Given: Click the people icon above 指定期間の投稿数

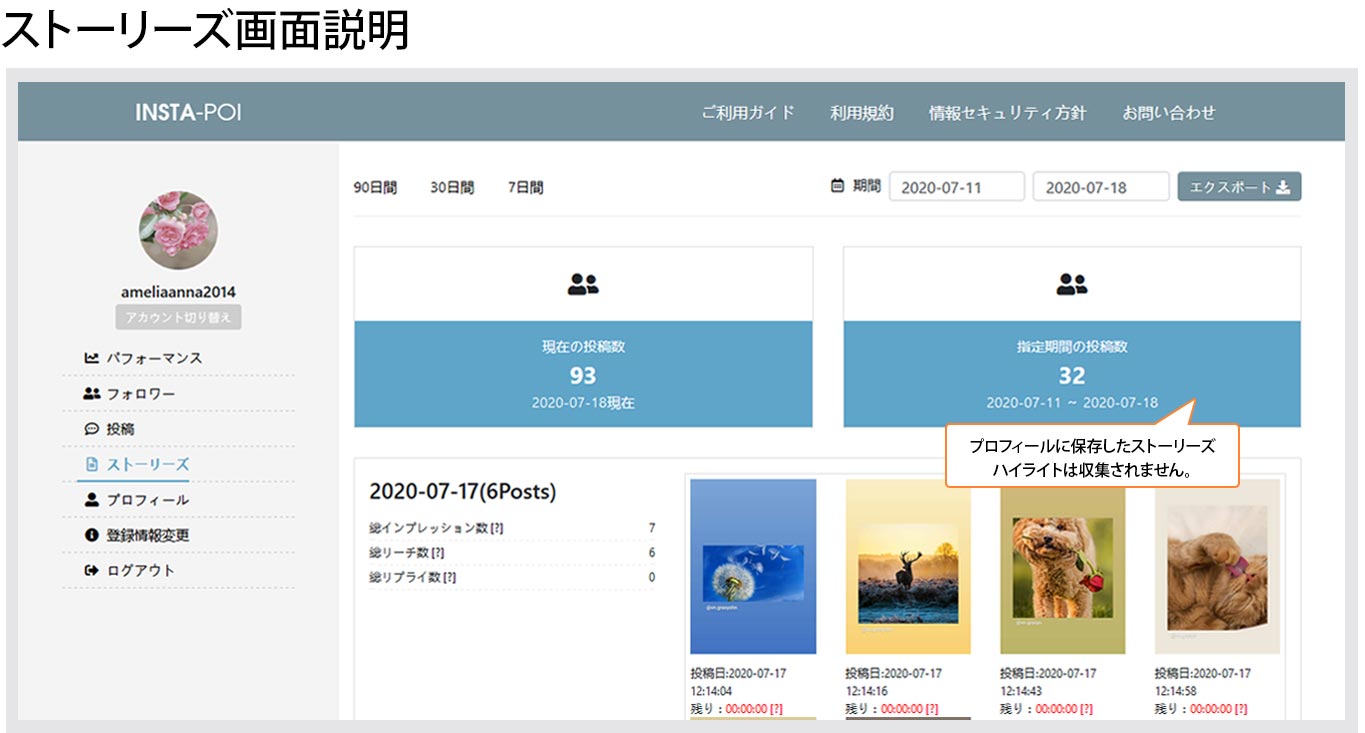Looking at the screenshot, I should click(x=1071, y=285).
